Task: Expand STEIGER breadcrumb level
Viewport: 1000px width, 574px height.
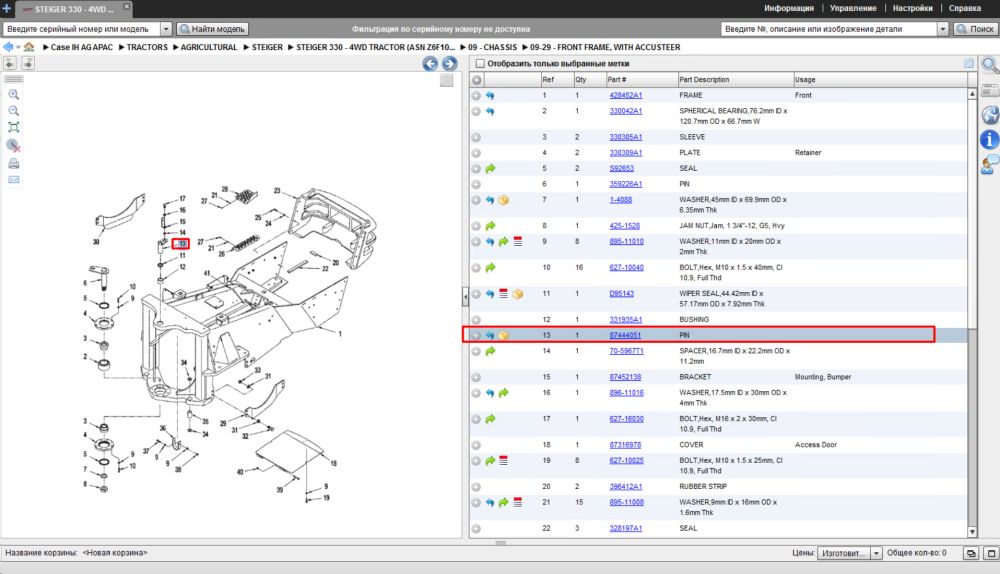Action: click(247, 47)
